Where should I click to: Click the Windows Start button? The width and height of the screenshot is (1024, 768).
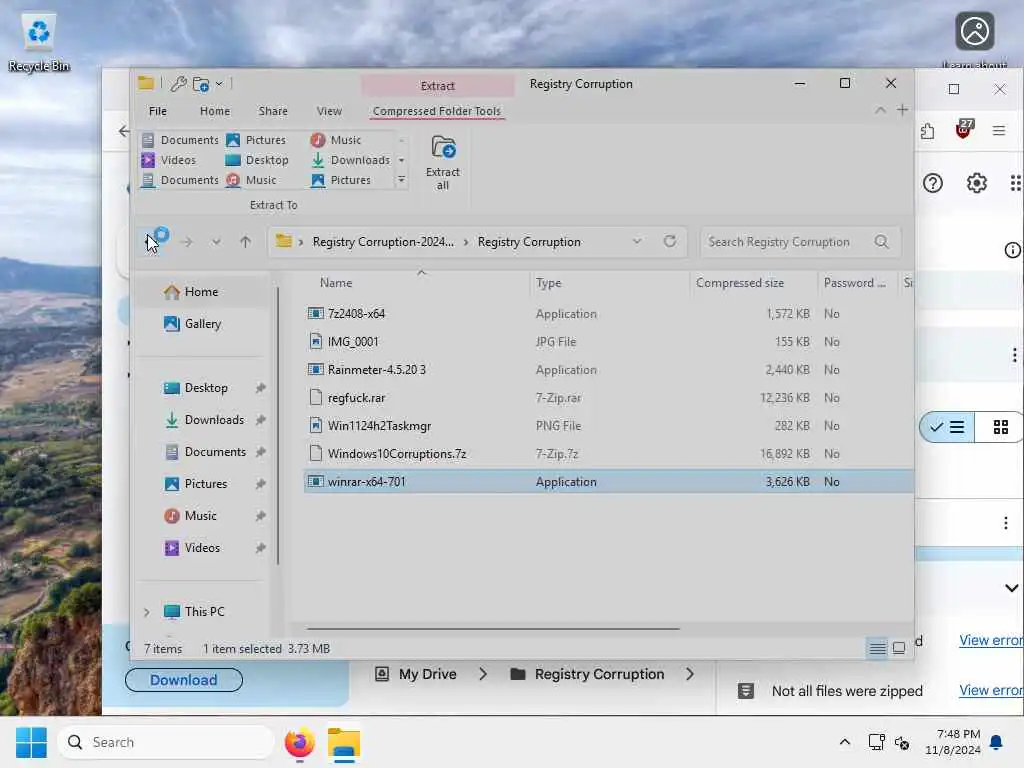(31, 743)
